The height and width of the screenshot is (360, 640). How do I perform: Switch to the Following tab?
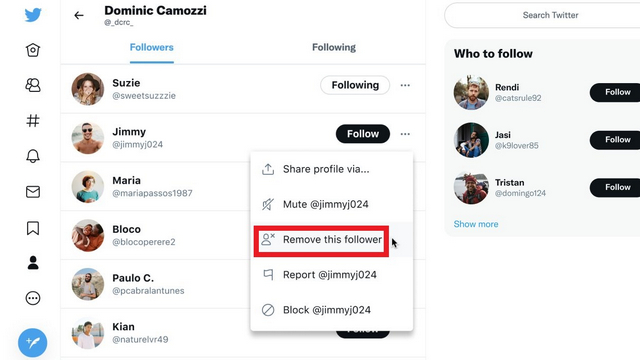tap(334, 47)
